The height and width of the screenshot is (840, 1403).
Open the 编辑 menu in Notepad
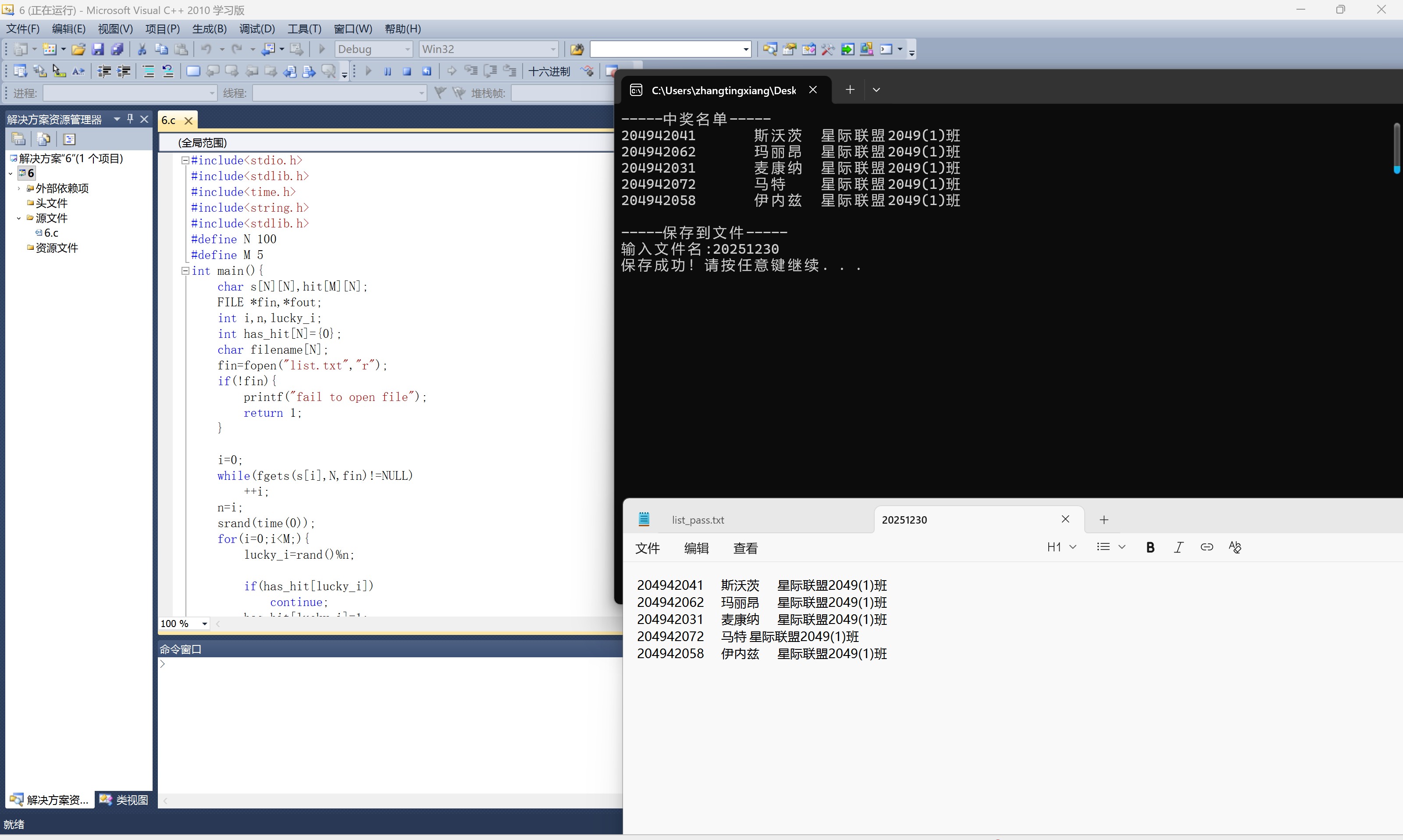coord(696,548)
